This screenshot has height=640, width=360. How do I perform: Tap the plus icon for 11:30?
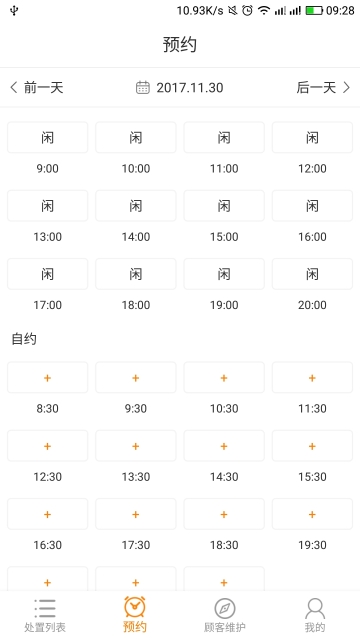coord(312,378)
